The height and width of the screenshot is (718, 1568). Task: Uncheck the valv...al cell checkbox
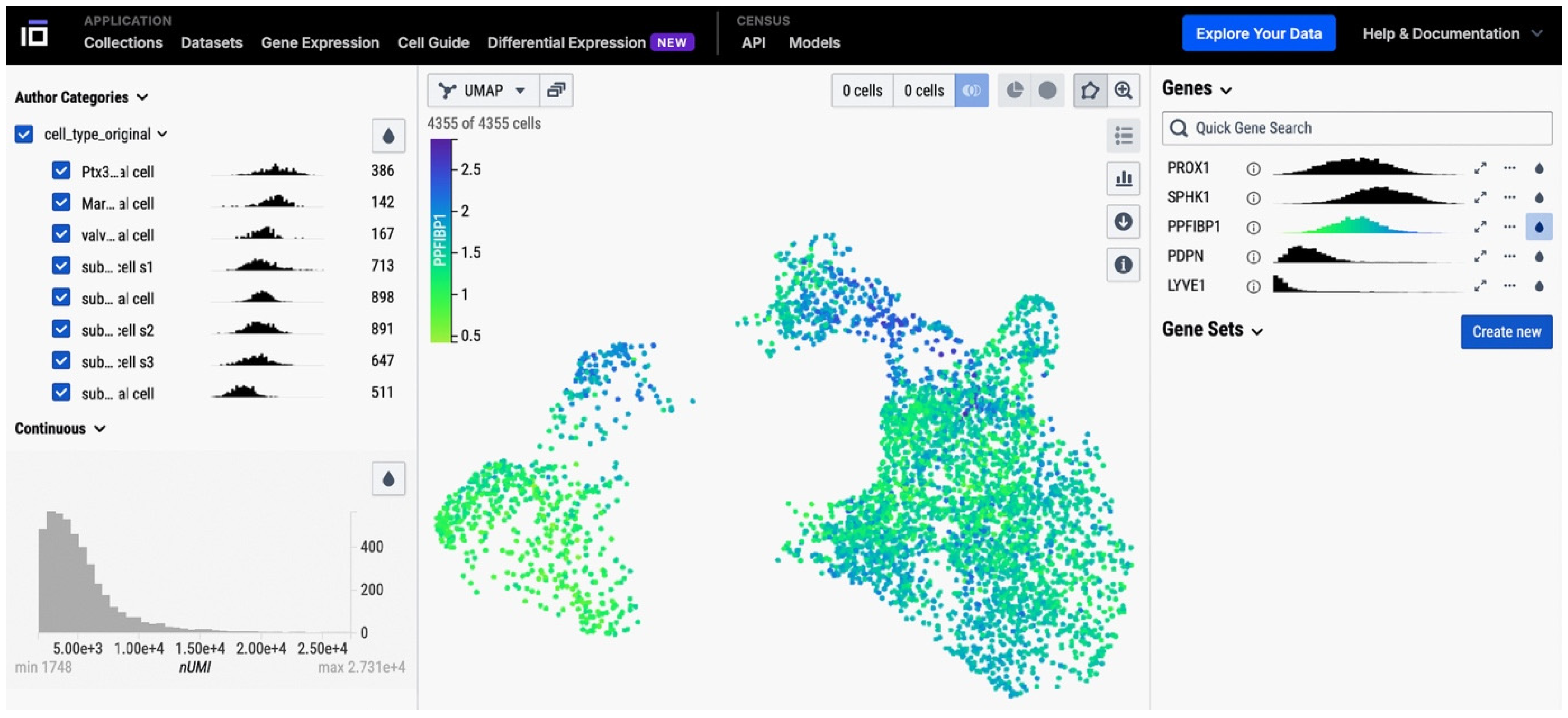point(61,233)
